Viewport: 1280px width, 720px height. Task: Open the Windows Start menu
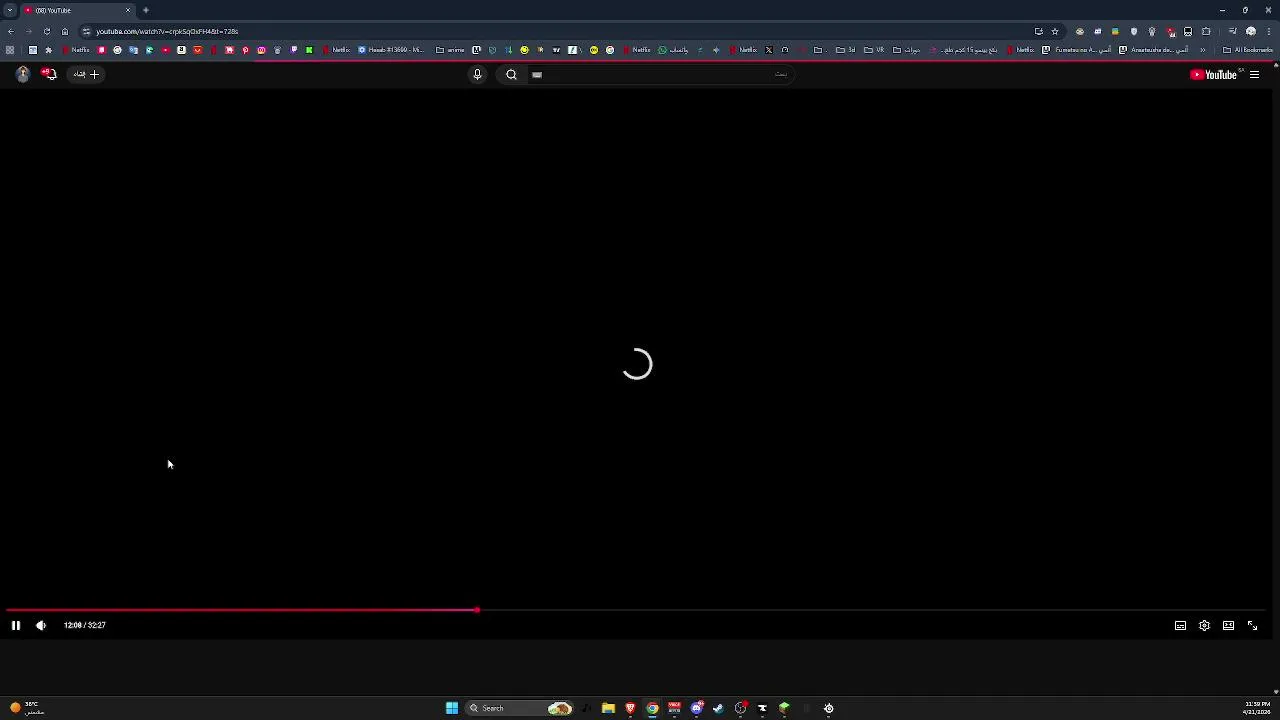pyautogui.click(x=452, y=708)
